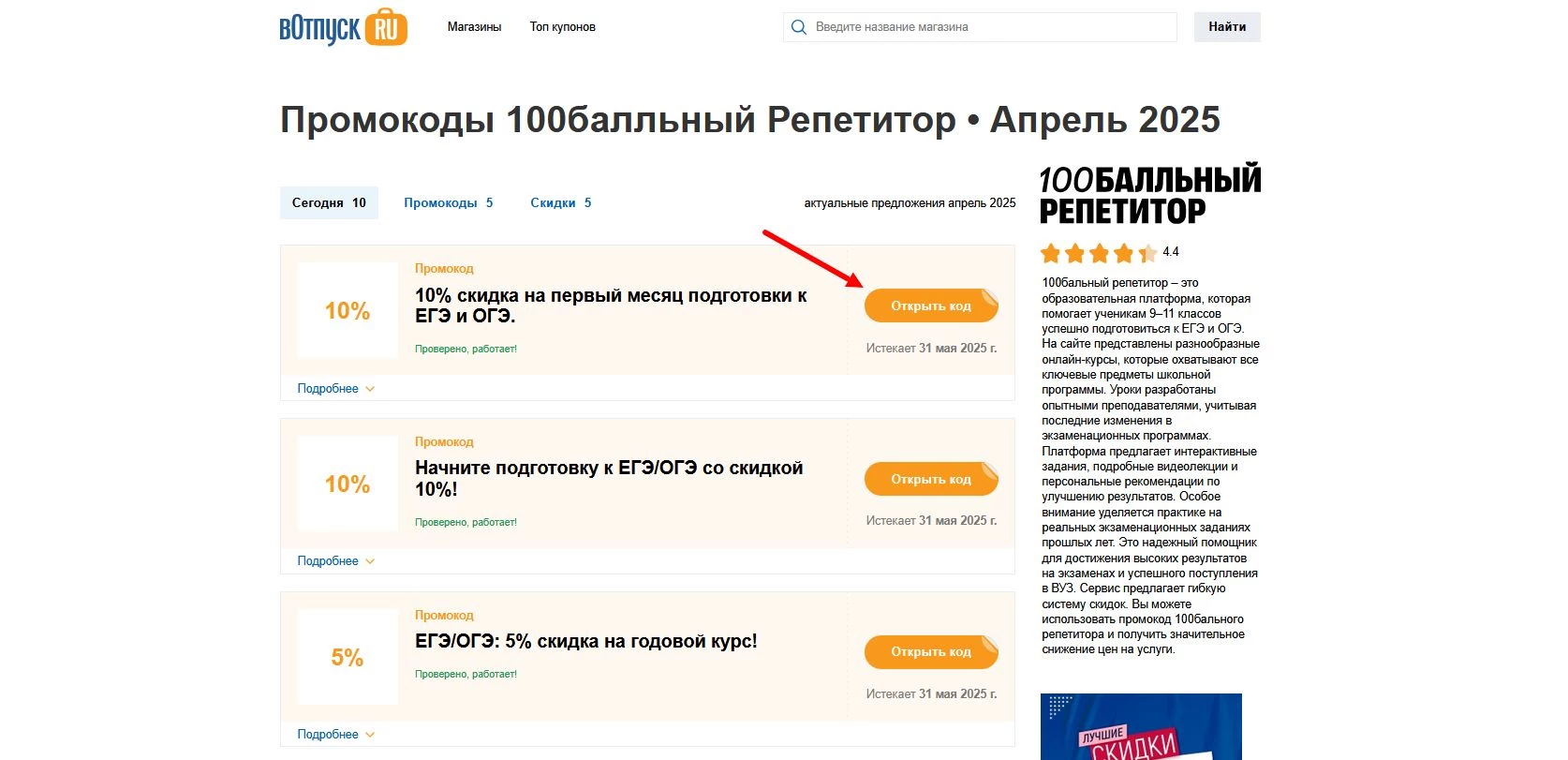Select the Сегодня 10 tab
The width and height of the screenshot is (1568, 760).
click(329, 202)
